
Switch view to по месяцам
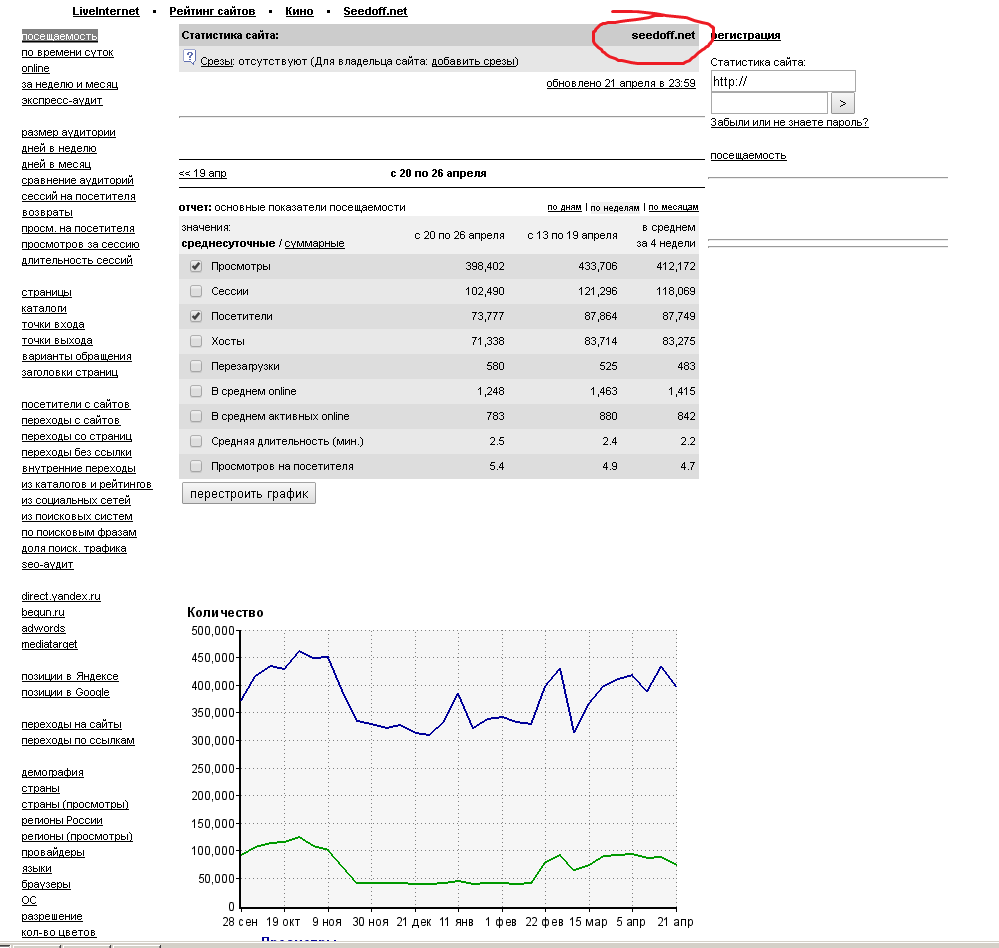click(673, 207)
